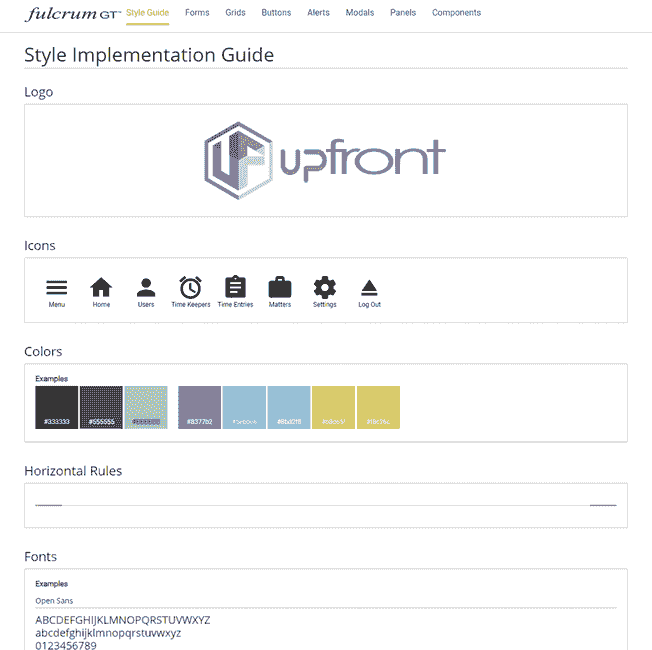This screenshot has height=650, width=652.
Task: Click the 0123456789 sample text
Action: 66,645
